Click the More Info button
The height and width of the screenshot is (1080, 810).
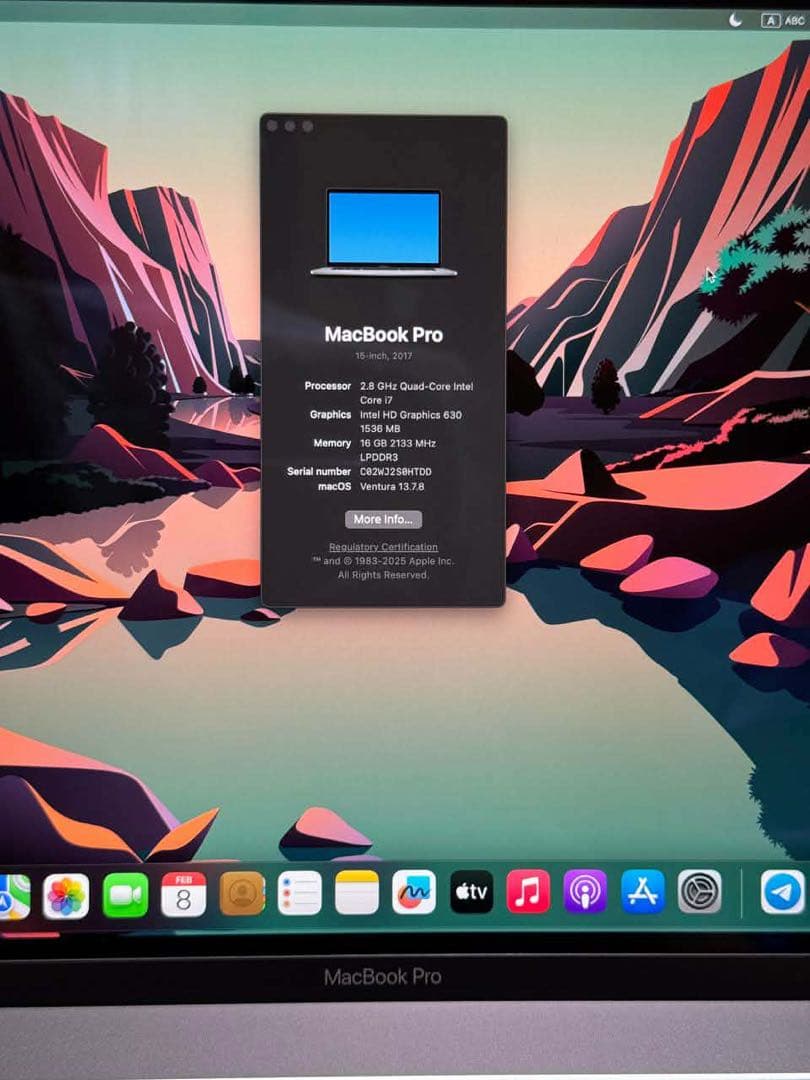coord(384,519)
